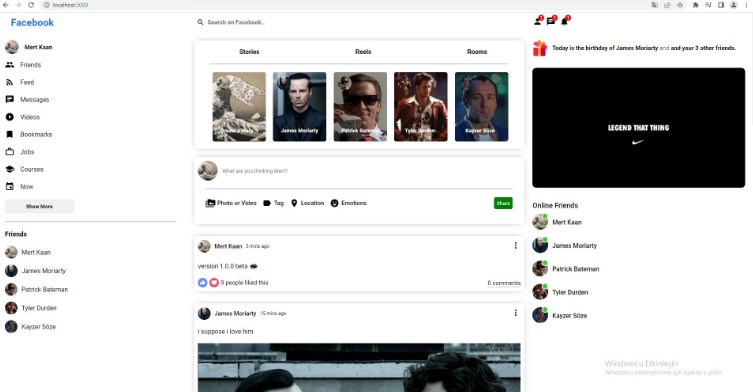
Task: Select Kayzer Söze in Online Friends
Action: pos(560,315)
